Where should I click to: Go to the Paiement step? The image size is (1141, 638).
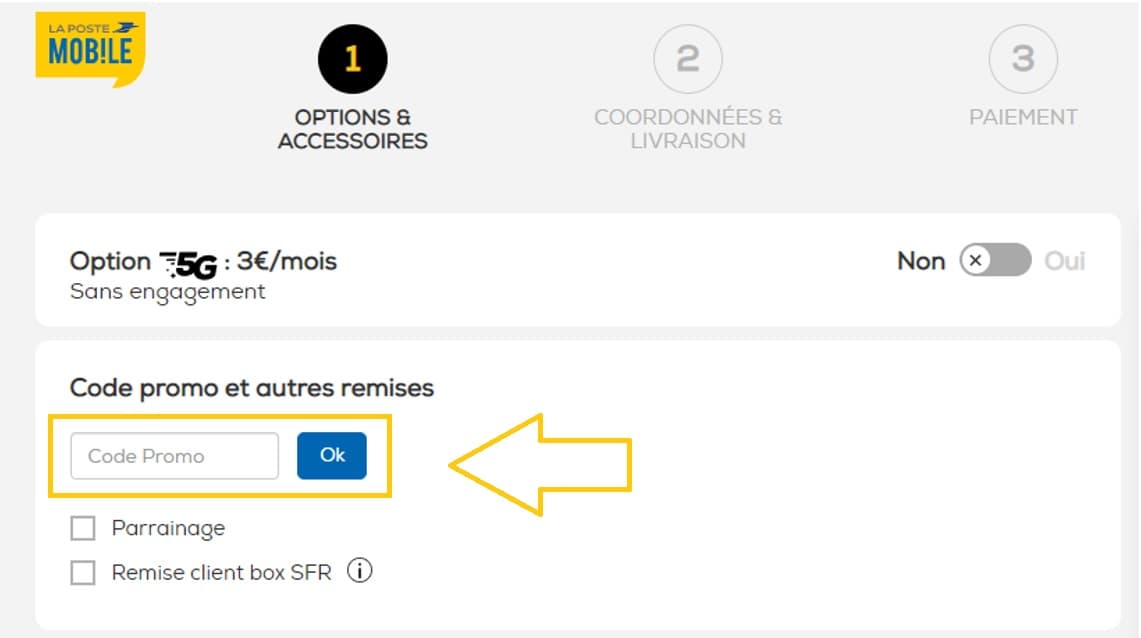click(x=1024, y=116)
